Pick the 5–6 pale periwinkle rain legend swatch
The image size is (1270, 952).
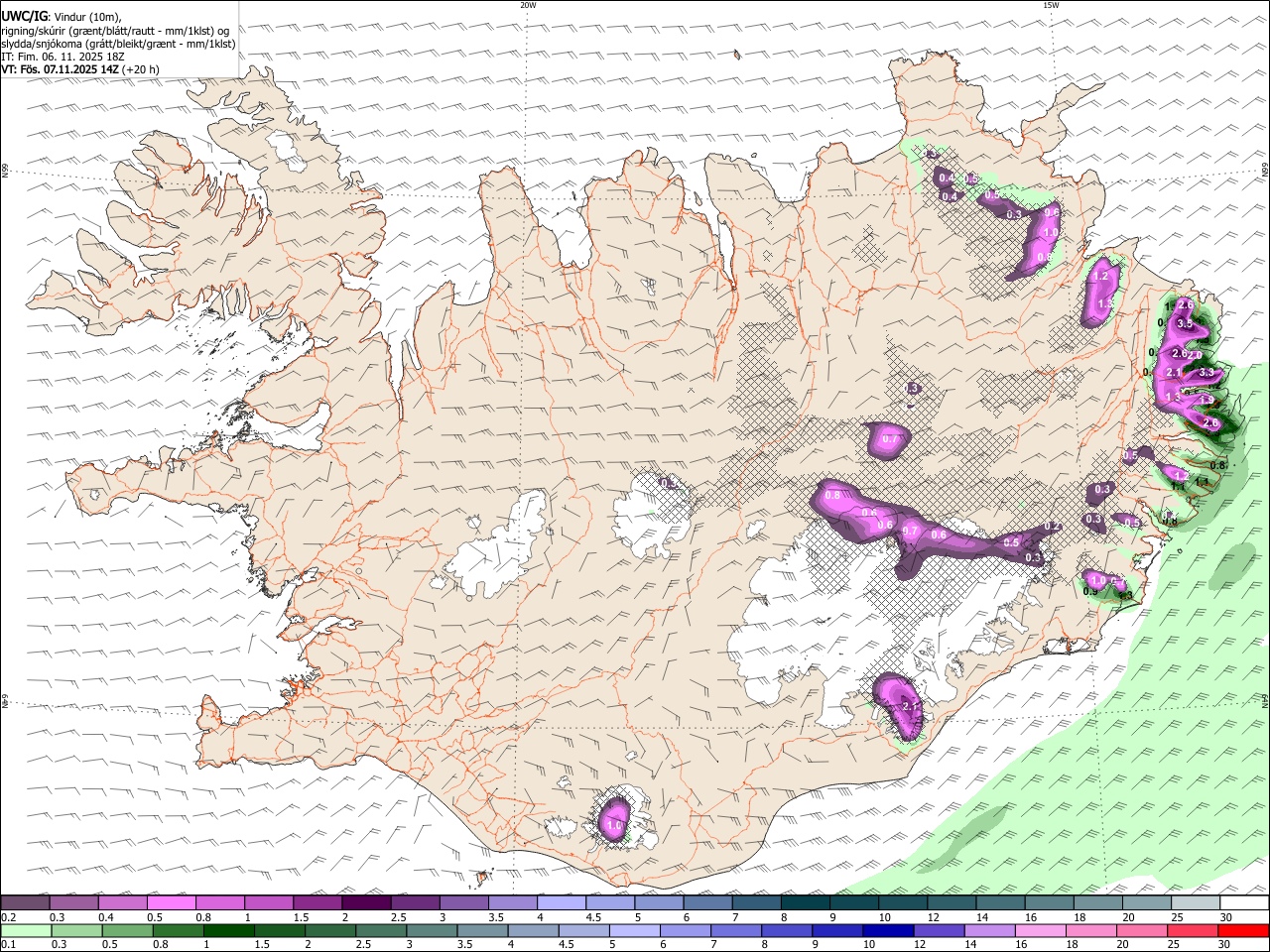tap(635, 930)
